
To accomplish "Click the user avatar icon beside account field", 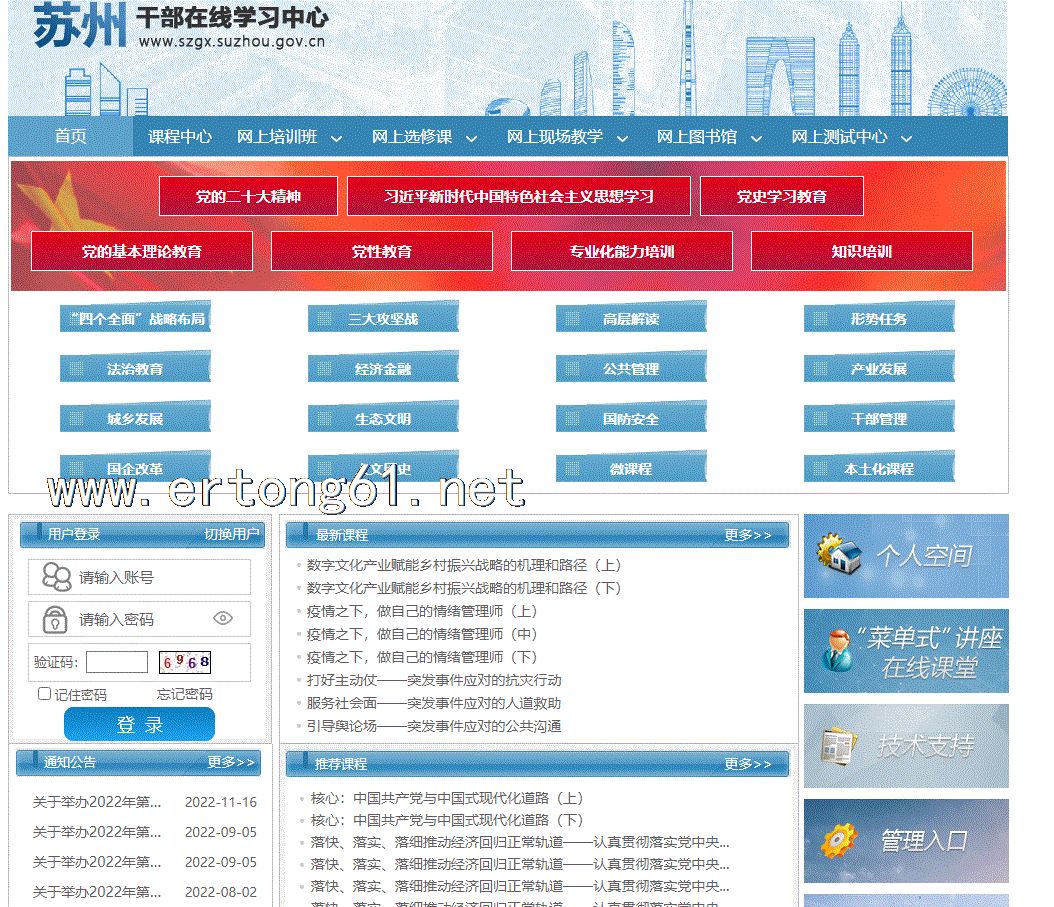I will [x=56, y=577].
